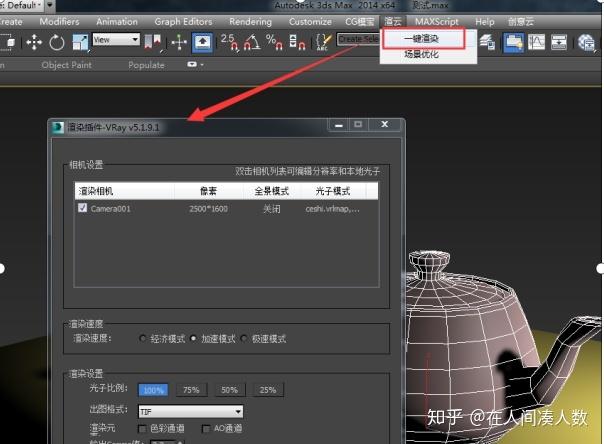Open the Material Editor icon

tap(586, 42)
